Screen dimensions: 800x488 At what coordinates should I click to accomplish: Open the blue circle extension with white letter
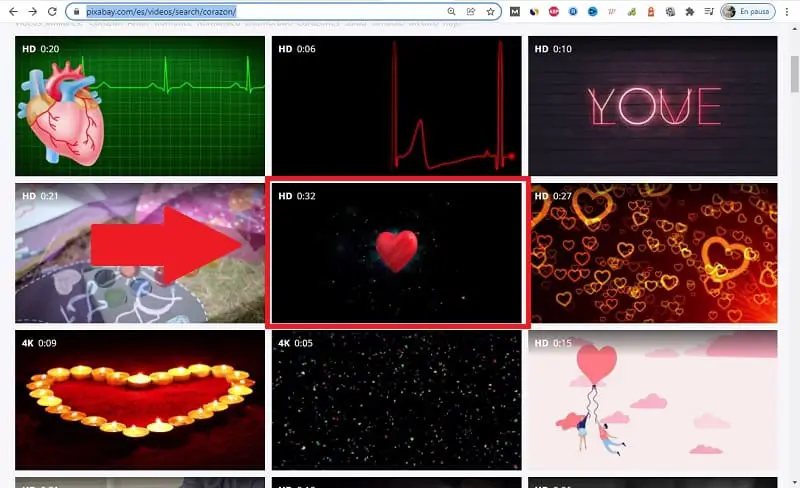click(x=573, y=11)
